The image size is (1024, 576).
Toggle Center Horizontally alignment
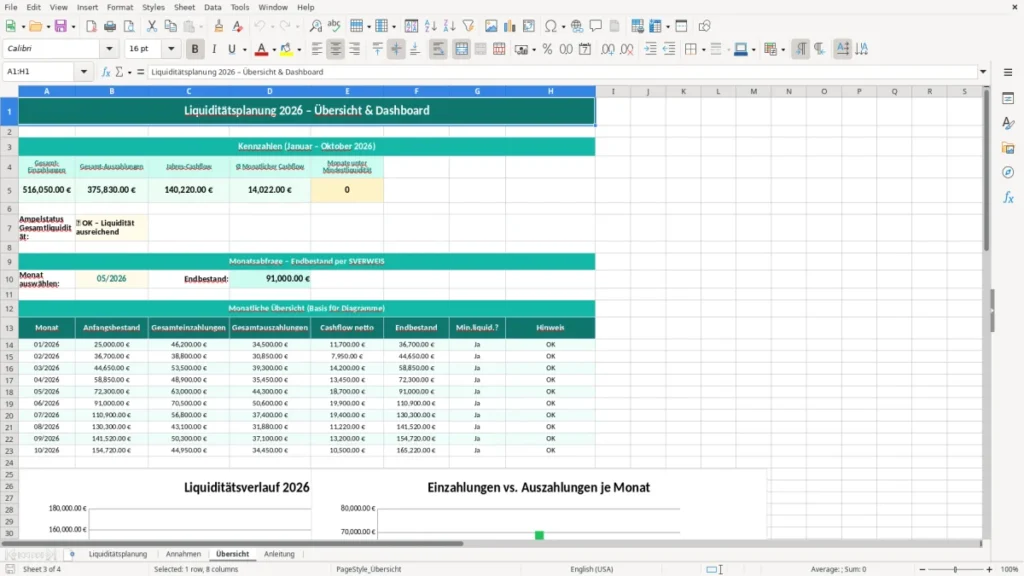point(336,49)
